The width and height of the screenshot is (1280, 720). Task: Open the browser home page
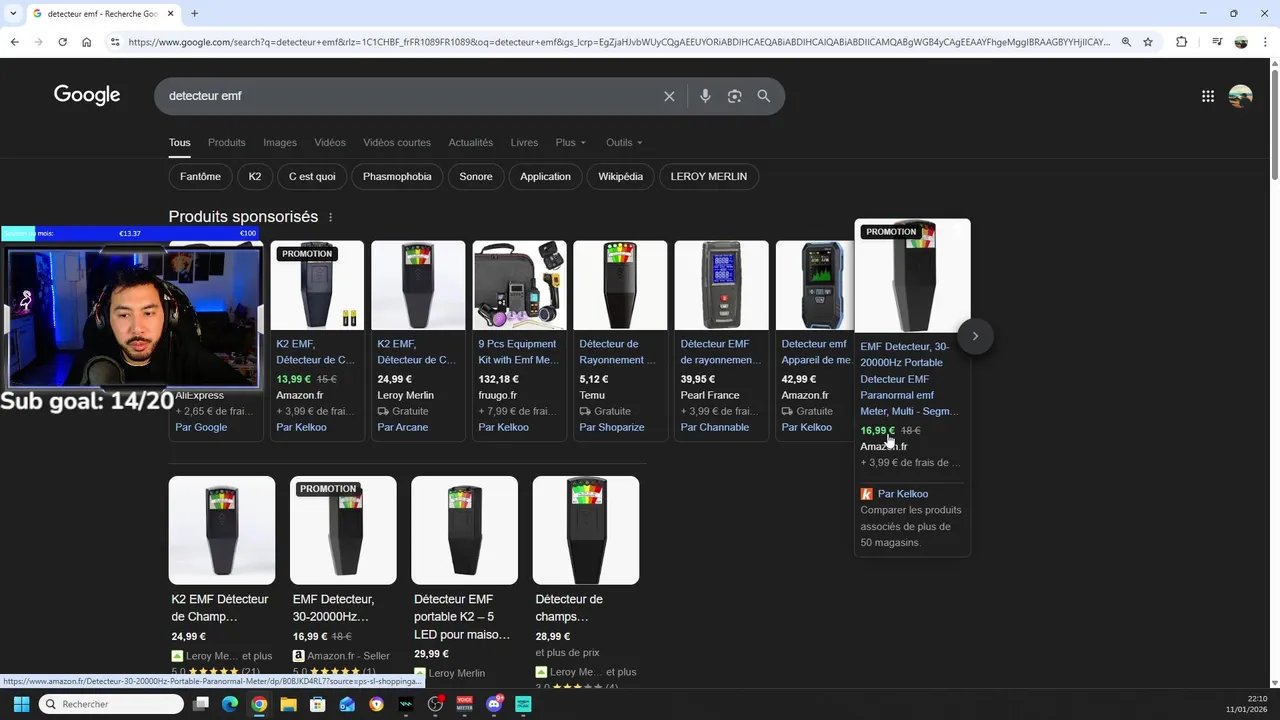[x=86, y=42]
